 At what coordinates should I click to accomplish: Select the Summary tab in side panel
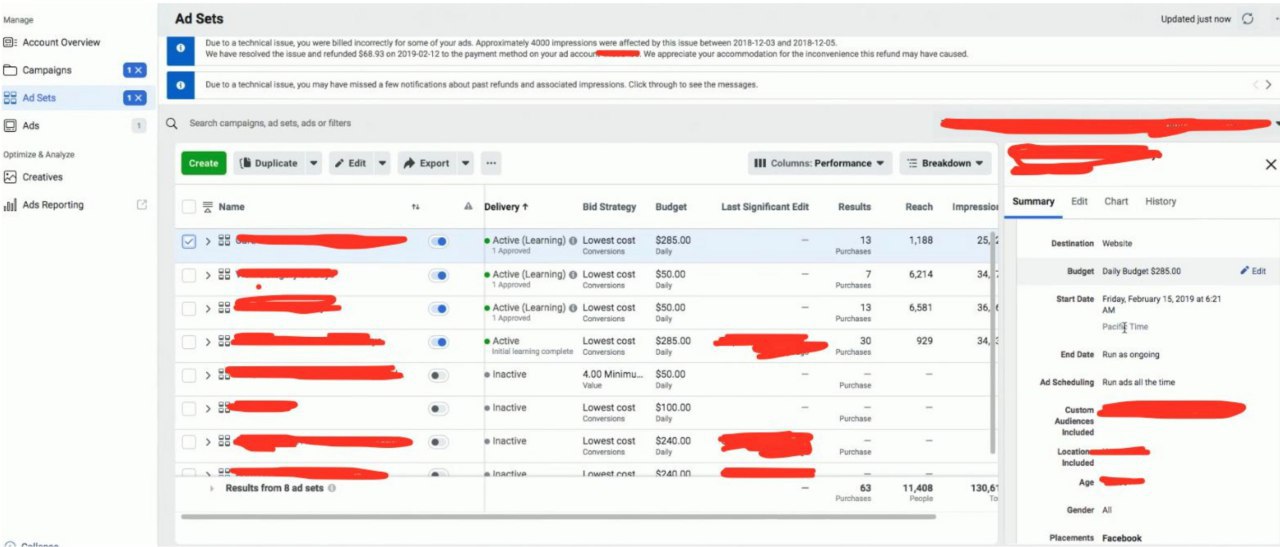1033,201
